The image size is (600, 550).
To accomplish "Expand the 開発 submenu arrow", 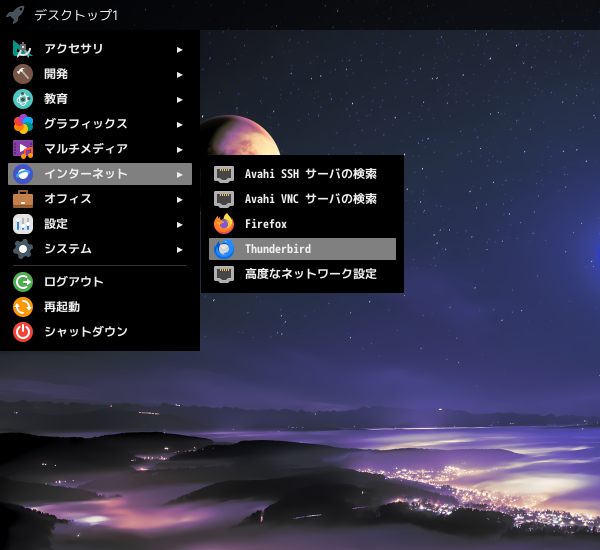I will (179, 75).
